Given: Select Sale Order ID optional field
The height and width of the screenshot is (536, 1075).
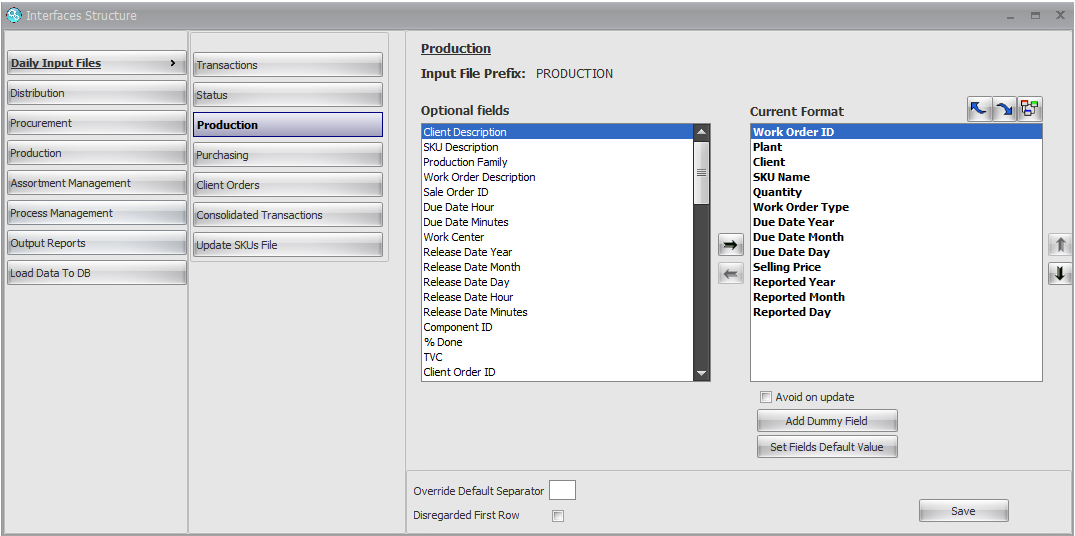Looking at the screenshot, I should (557, 193).
